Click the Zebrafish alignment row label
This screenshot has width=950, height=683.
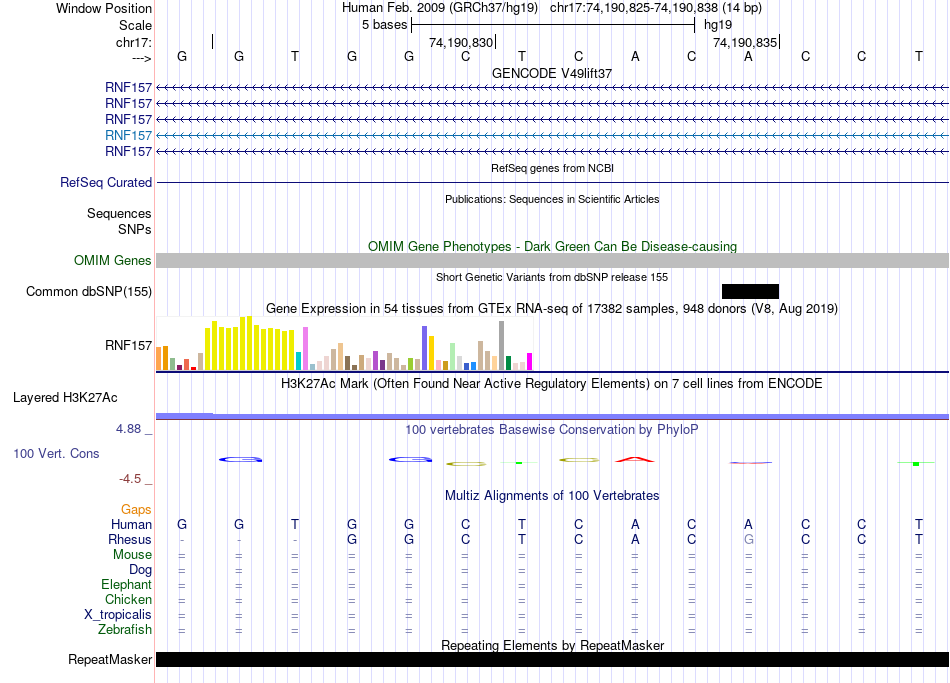coord(125,630)
